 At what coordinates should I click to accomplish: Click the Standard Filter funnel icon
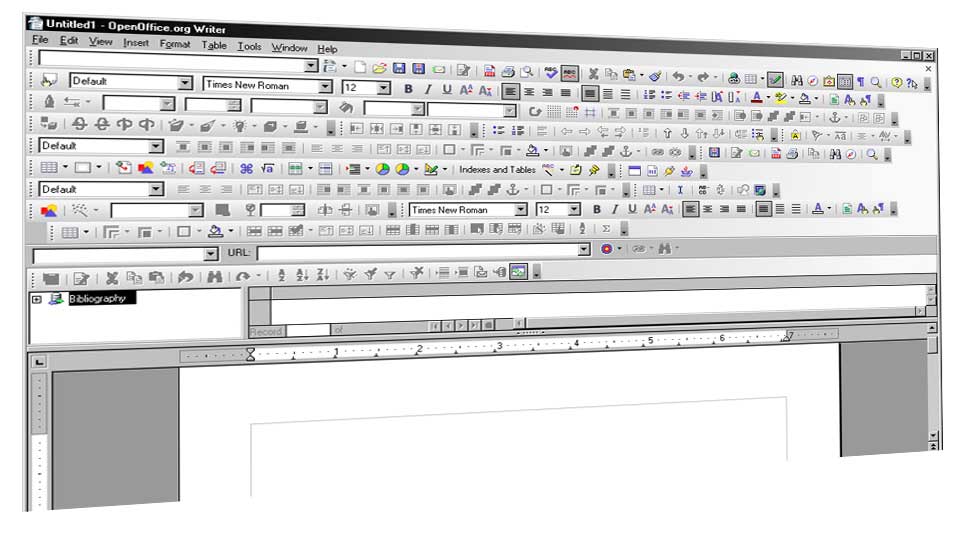[389, 274]
